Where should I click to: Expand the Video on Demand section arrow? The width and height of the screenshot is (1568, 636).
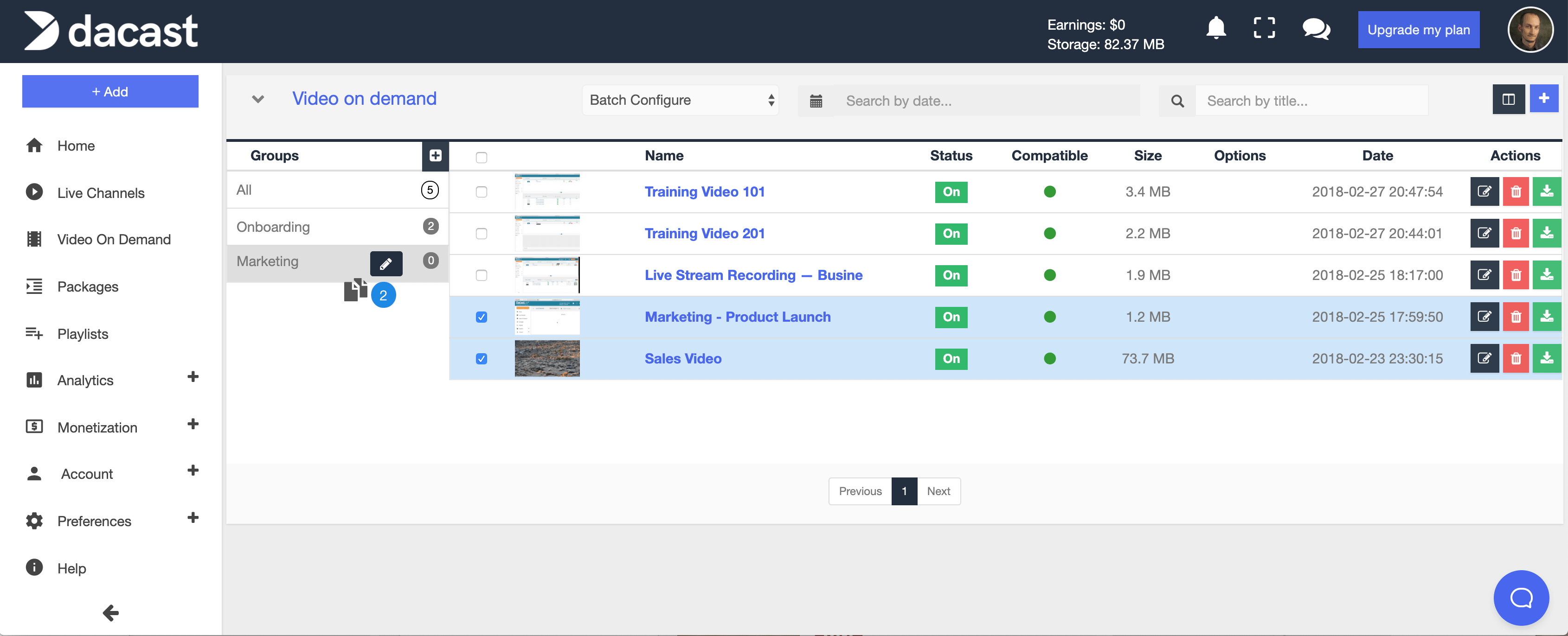[x=256, y=99]
